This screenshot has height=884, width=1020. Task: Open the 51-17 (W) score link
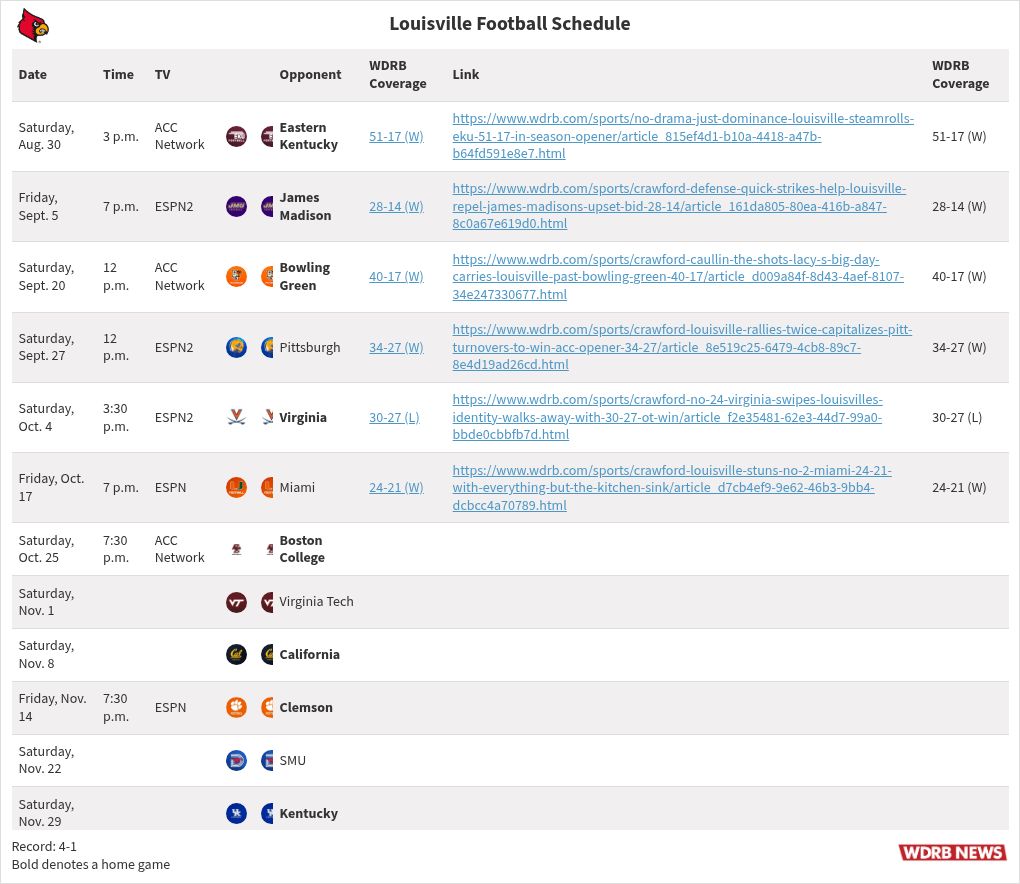tap(396, 136)
